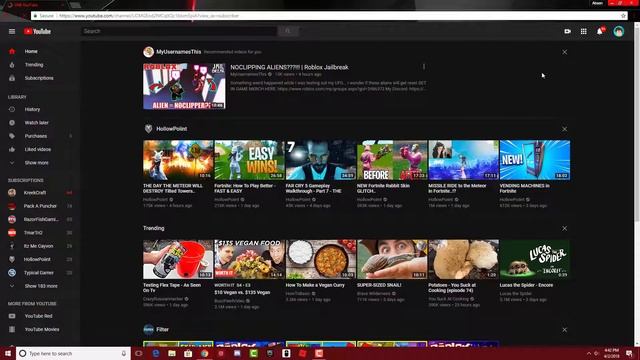Open the Typical Gamer subscription

(40, 273)
